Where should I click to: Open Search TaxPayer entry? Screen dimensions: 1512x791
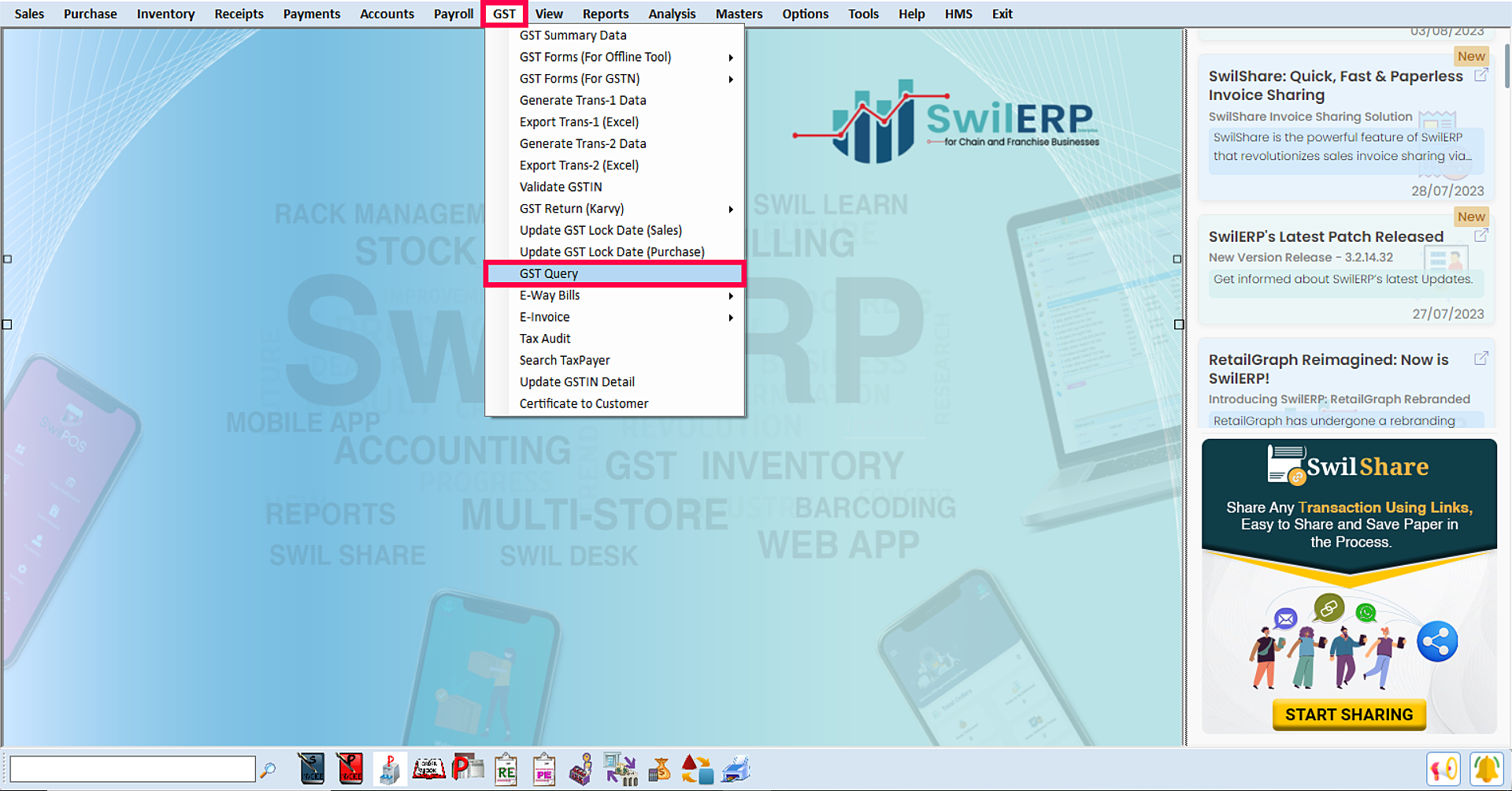click(615, 360)
